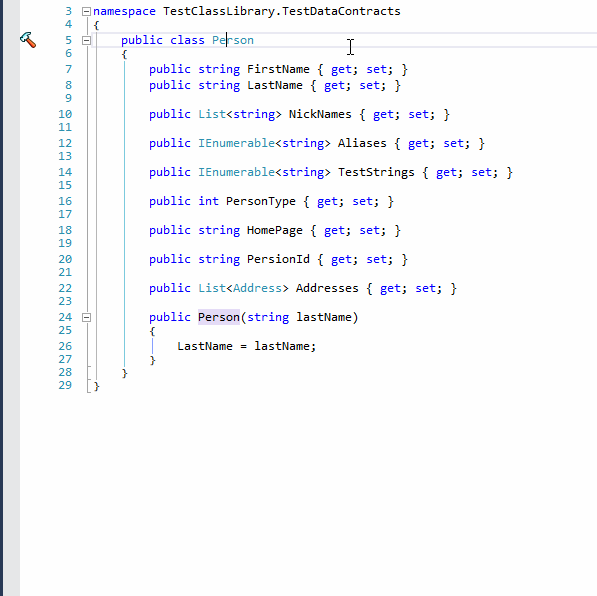Click the lastName parameter in constructor signature

click(x=324, y=317)
